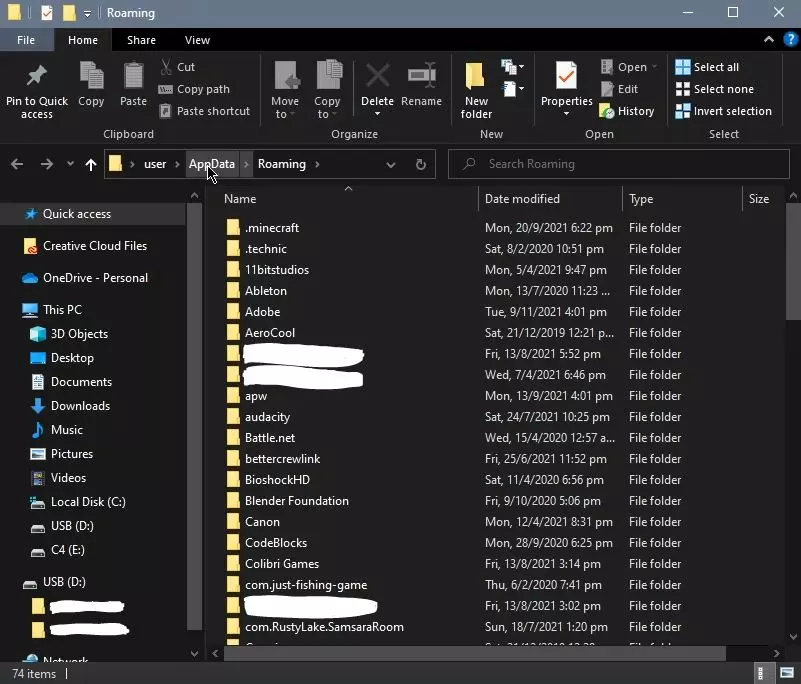801x684 pixels.
Task: Open the address bar history dropdown
Action: point(391,164)
